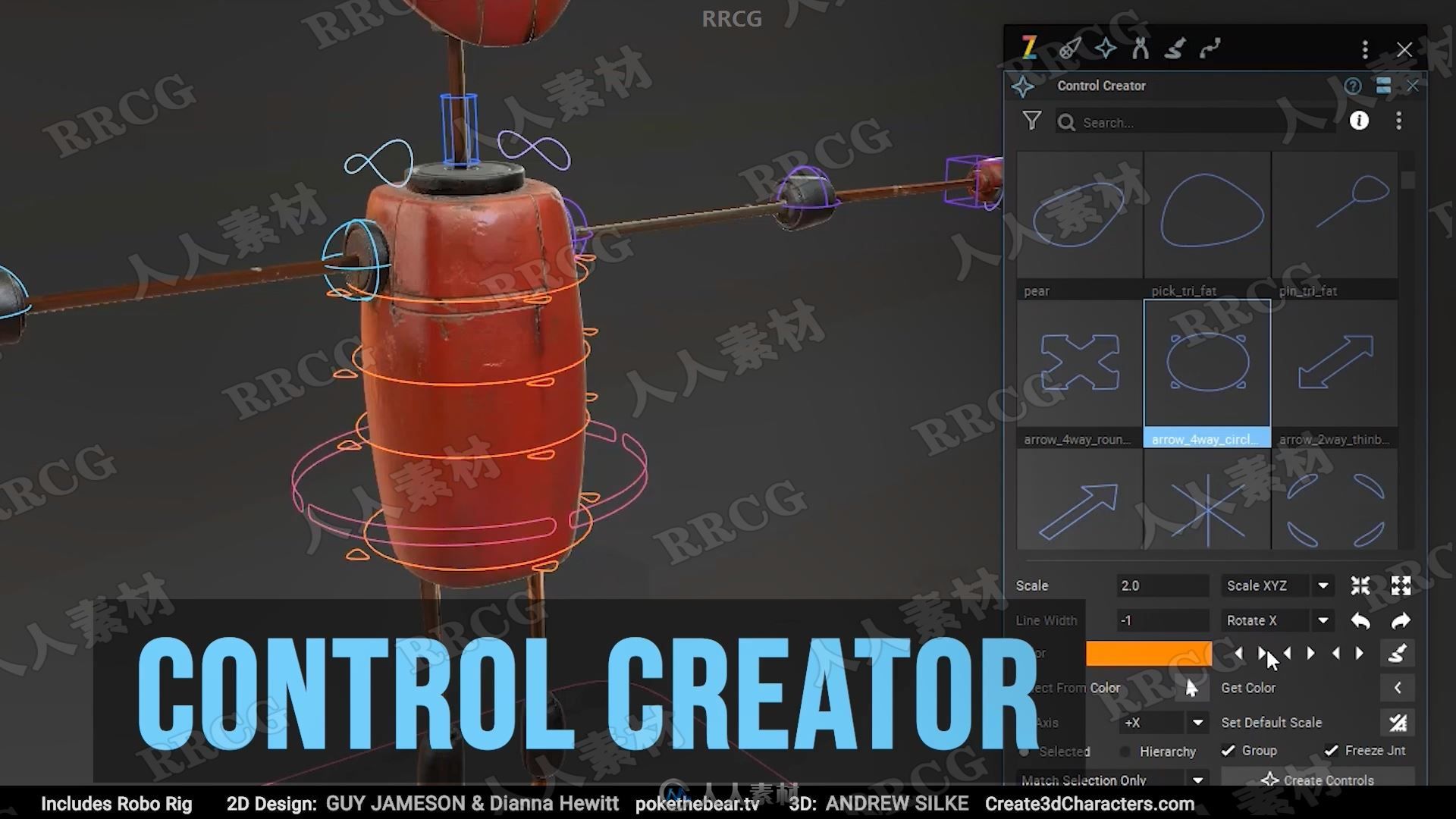Expand the axis +X dropdown
The width and height of the screenshot is (1456, 819).
(1195, 722)
